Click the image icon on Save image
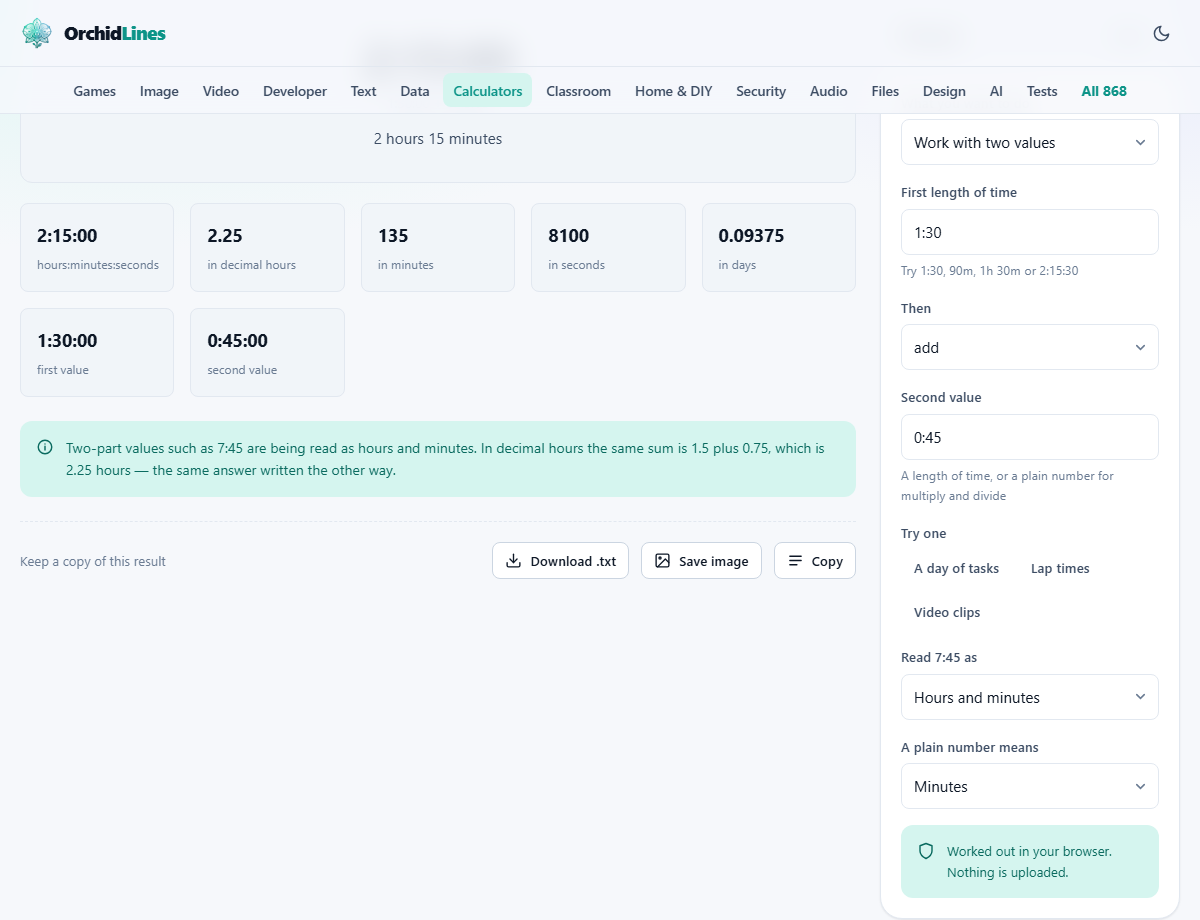The height and width of the screenshot is (920, 1200). [662, 561]
